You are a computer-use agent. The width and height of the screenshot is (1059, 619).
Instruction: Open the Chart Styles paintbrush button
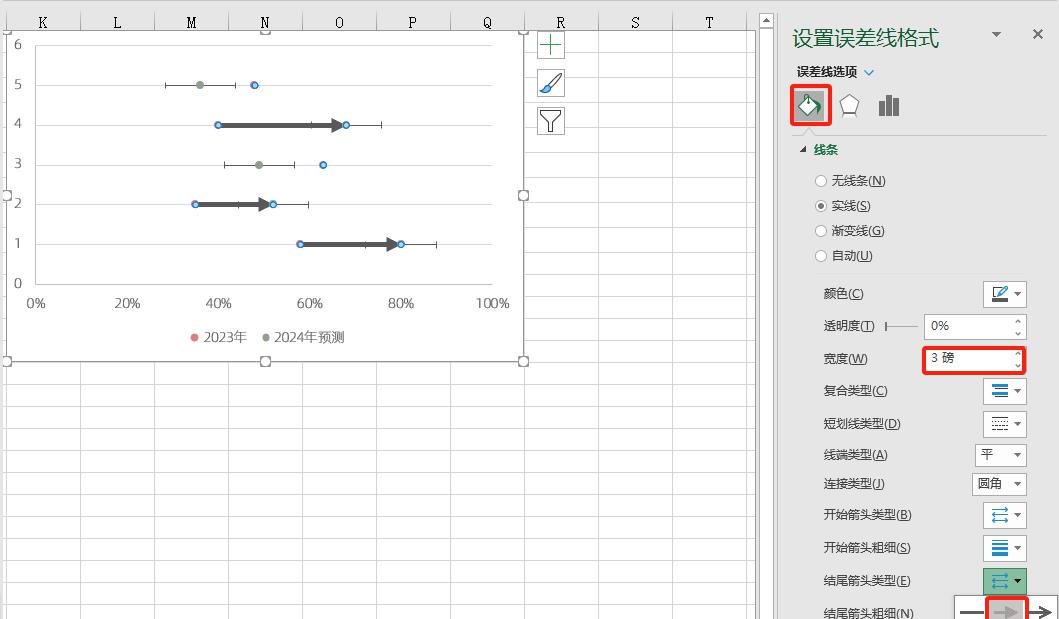(x=551, y=83)
